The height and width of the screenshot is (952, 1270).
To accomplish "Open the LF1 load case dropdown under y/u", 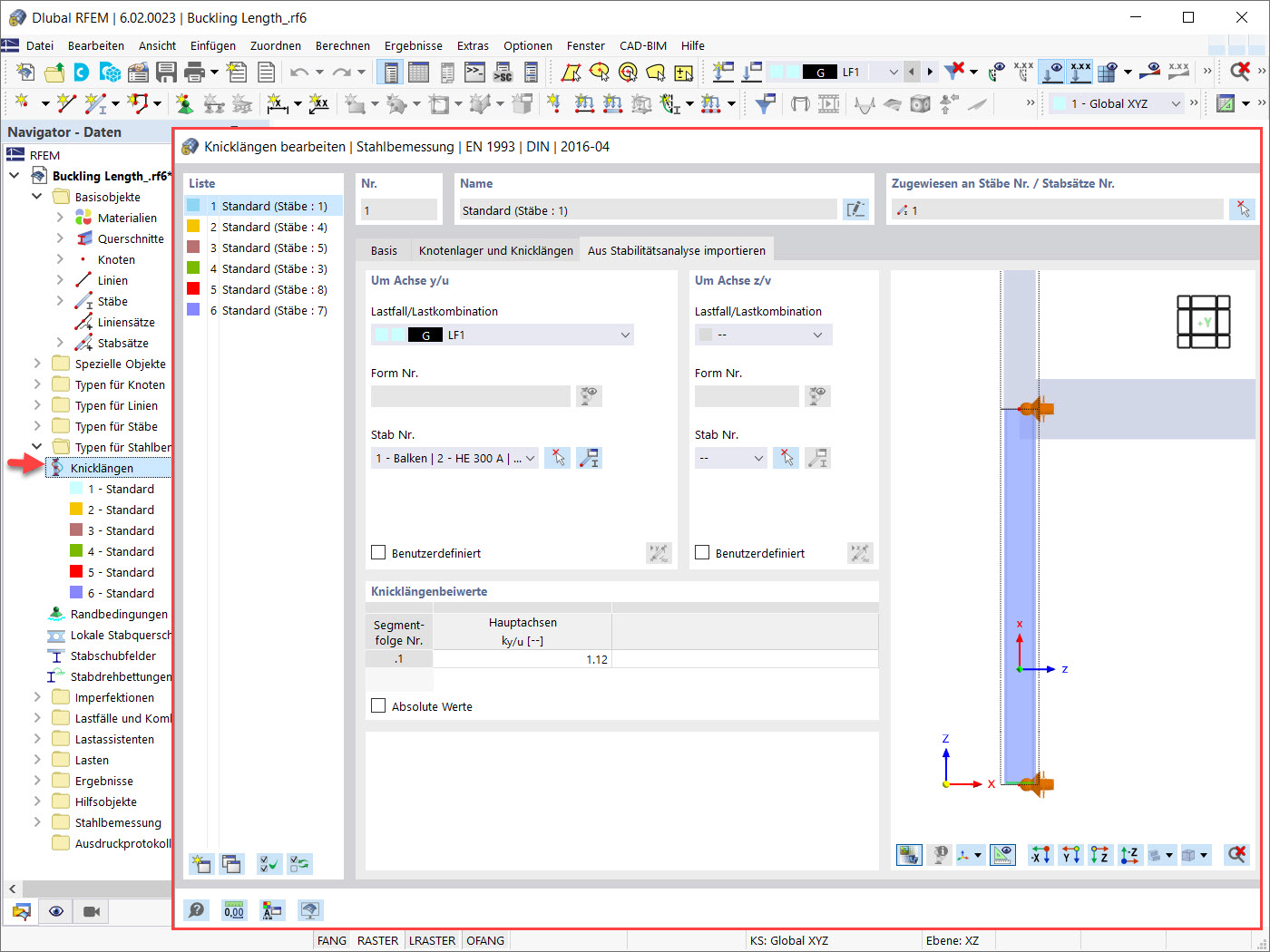I will [x=502, y=335].
